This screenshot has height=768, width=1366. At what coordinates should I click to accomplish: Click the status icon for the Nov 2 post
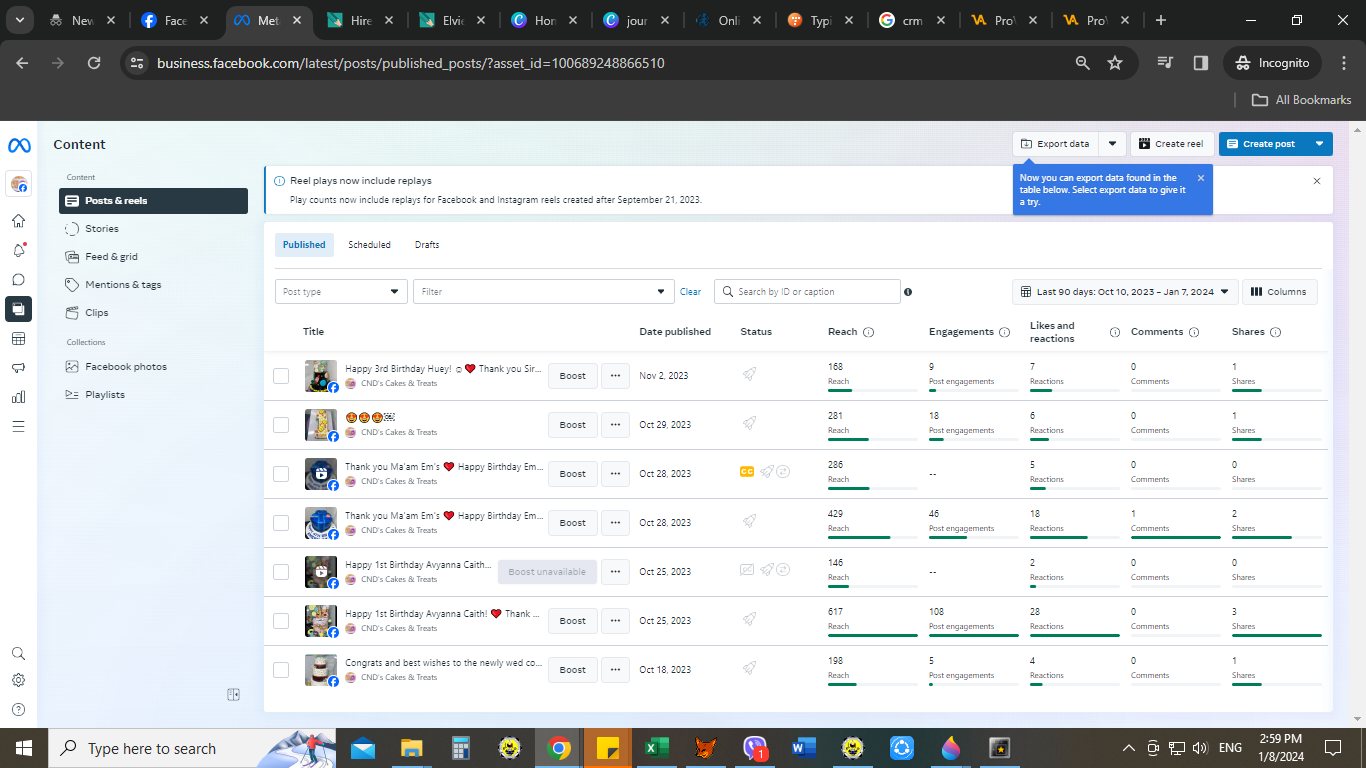749,375
